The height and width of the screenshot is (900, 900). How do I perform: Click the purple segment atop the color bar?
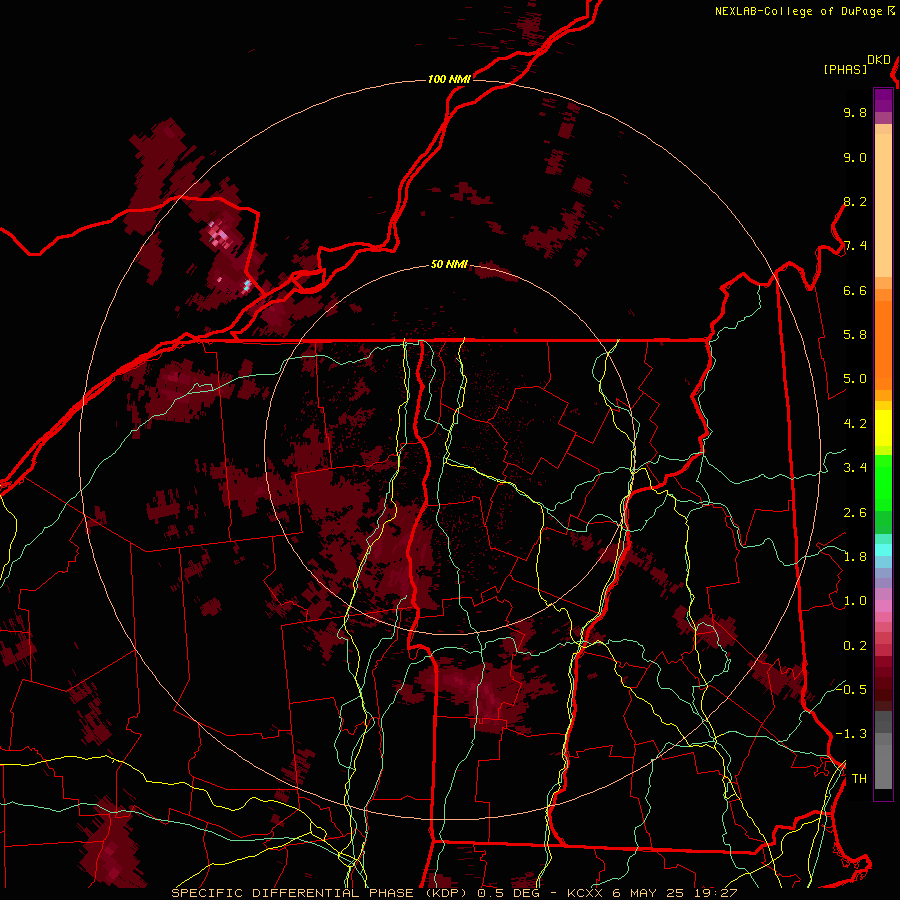[x=883, y=100]
